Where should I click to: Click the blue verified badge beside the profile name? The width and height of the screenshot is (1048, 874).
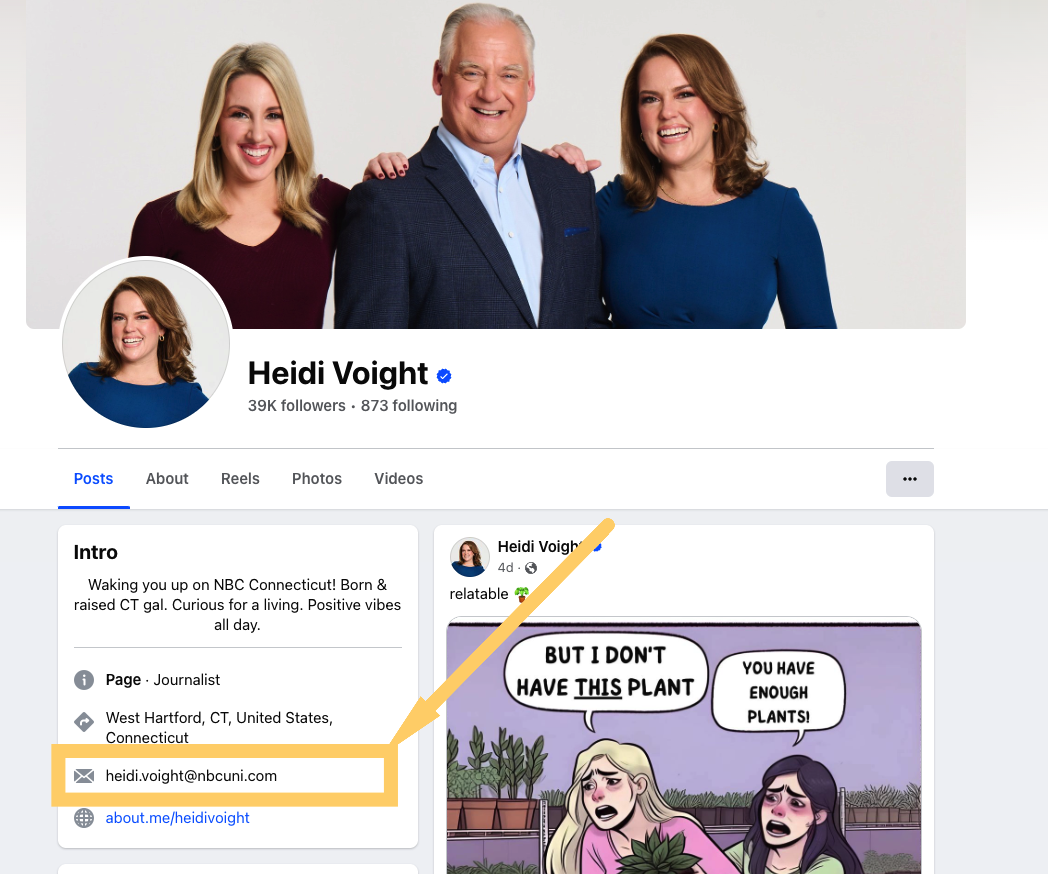click(x=444, y=376)
